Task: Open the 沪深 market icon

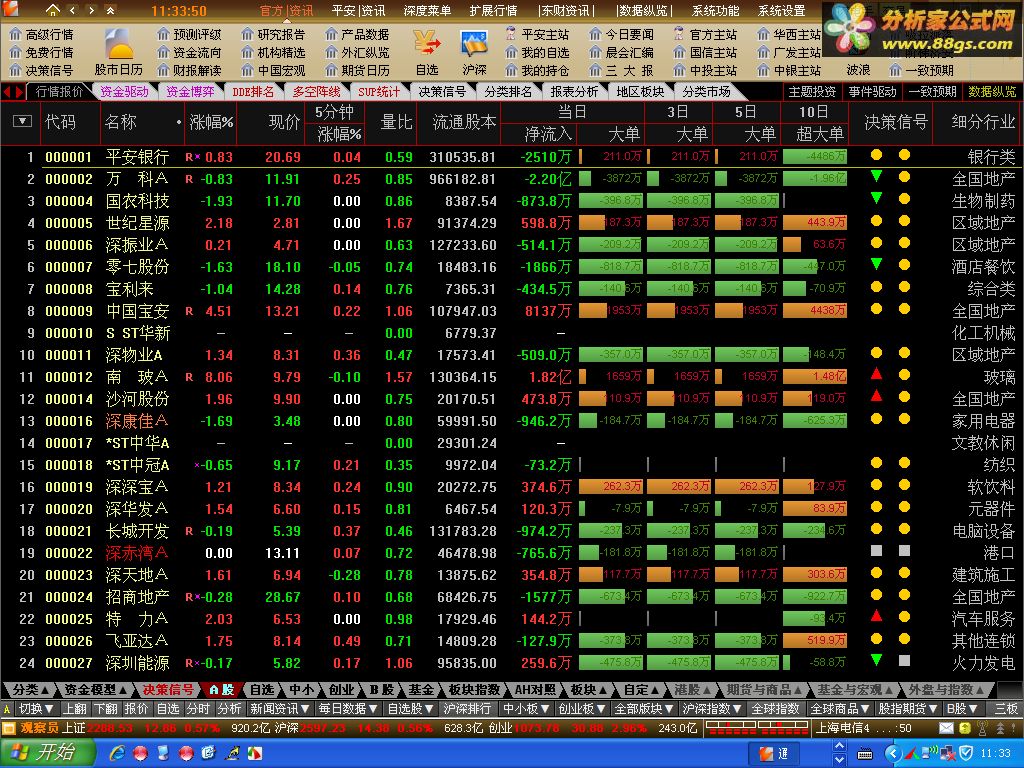Action: (x=474, y=53)
